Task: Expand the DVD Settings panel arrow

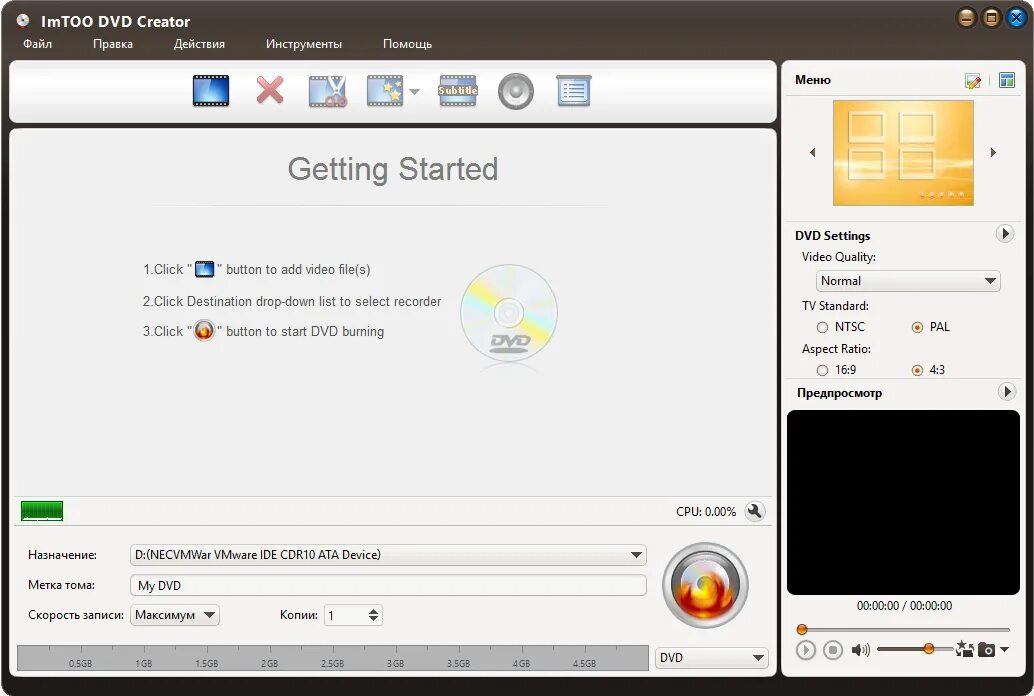Action: [x=1005, y=234]
